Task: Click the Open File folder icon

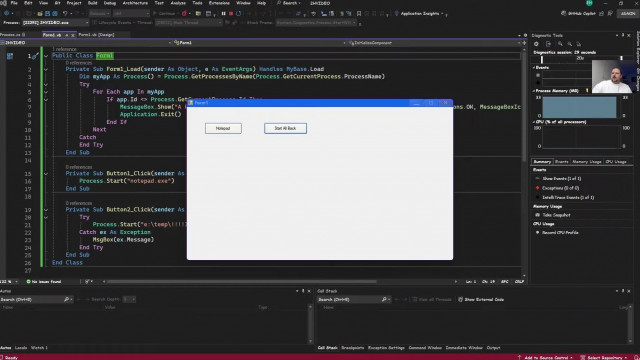Action: coord(40,13)
